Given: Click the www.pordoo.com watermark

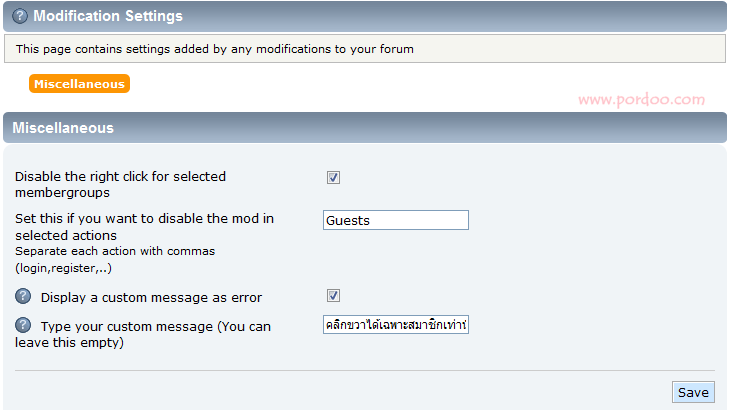Looking at the screenshot, I should click(642, 99).
